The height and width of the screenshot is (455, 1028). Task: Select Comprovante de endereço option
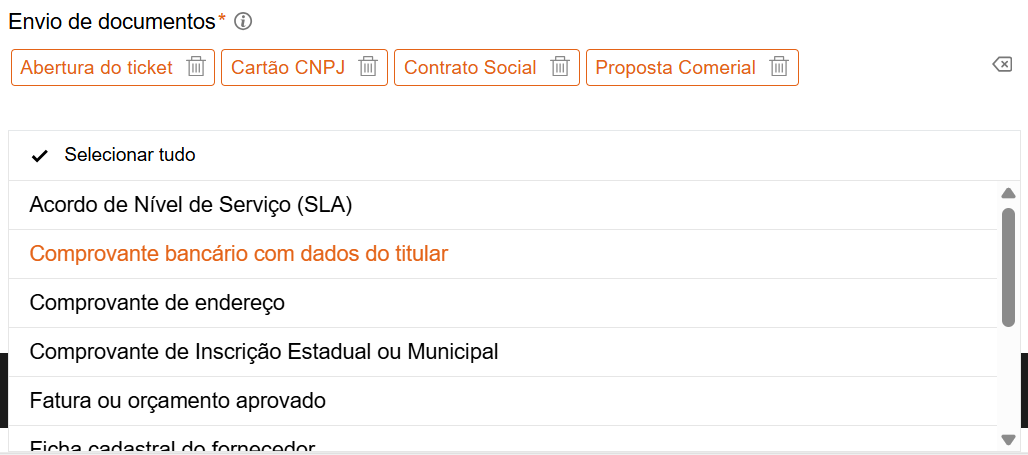pyautogui.click(x=158, y=303)
